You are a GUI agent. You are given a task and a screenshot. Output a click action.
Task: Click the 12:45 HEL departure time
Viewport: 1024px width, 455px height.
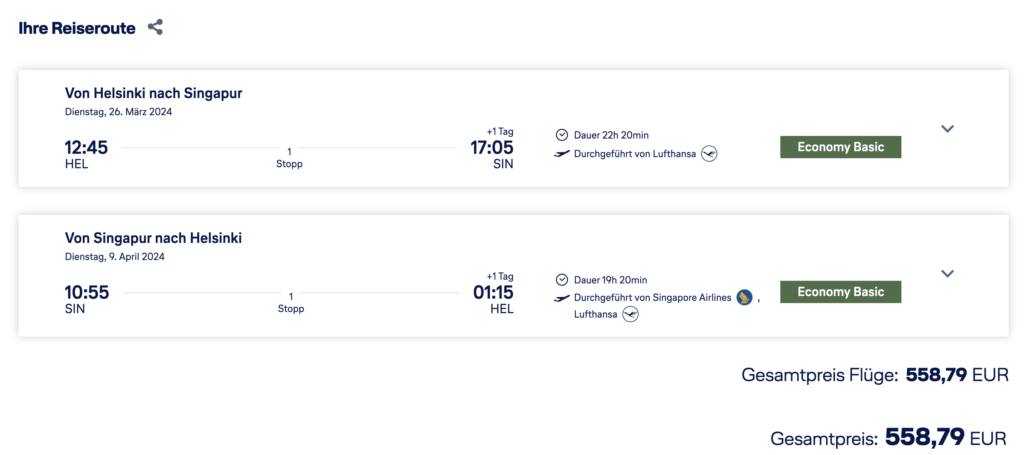point(86,148)
